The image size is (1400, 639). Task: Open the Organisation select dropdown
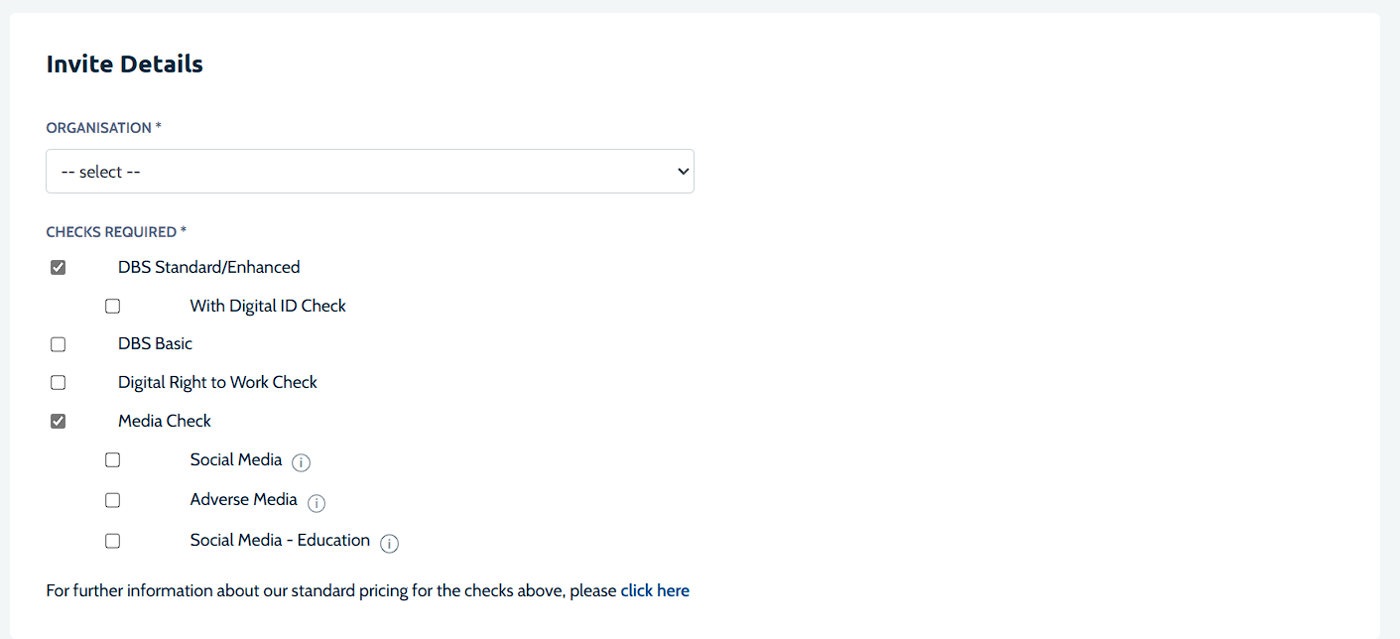[x=369, y=171]
